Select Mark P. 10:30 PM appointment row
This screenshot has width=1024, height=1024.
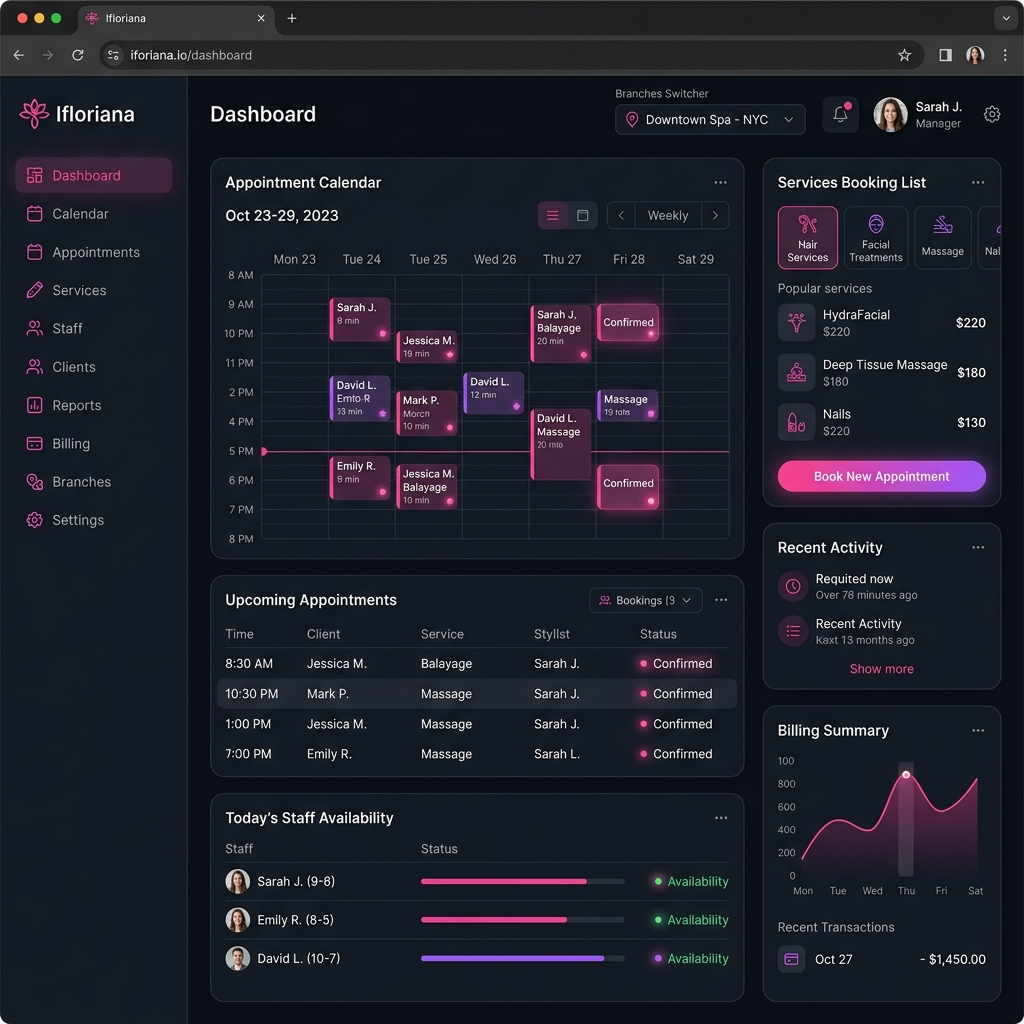[477, 694]
